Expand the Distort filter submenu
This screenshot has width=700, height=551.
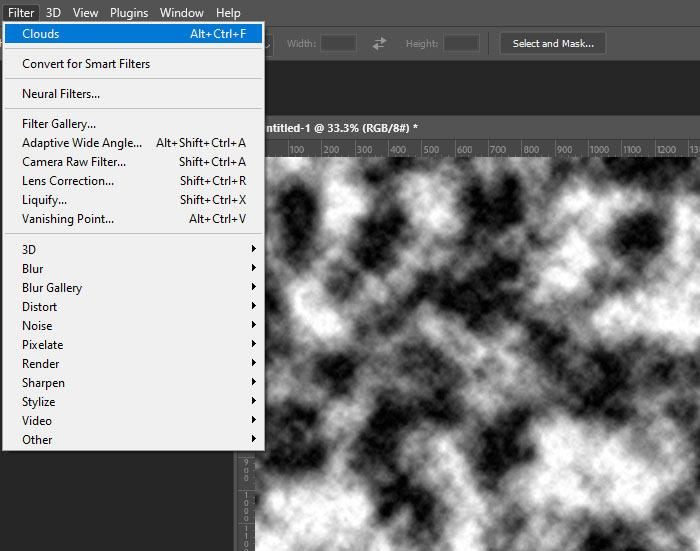coord(40,307)
